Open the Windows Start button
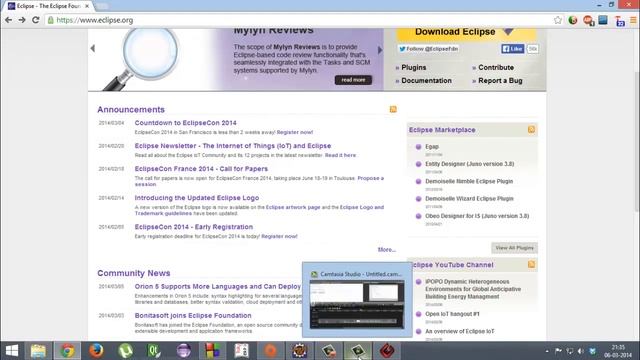The height and width of the screenshot is (360, 640). tap(12, 351)
